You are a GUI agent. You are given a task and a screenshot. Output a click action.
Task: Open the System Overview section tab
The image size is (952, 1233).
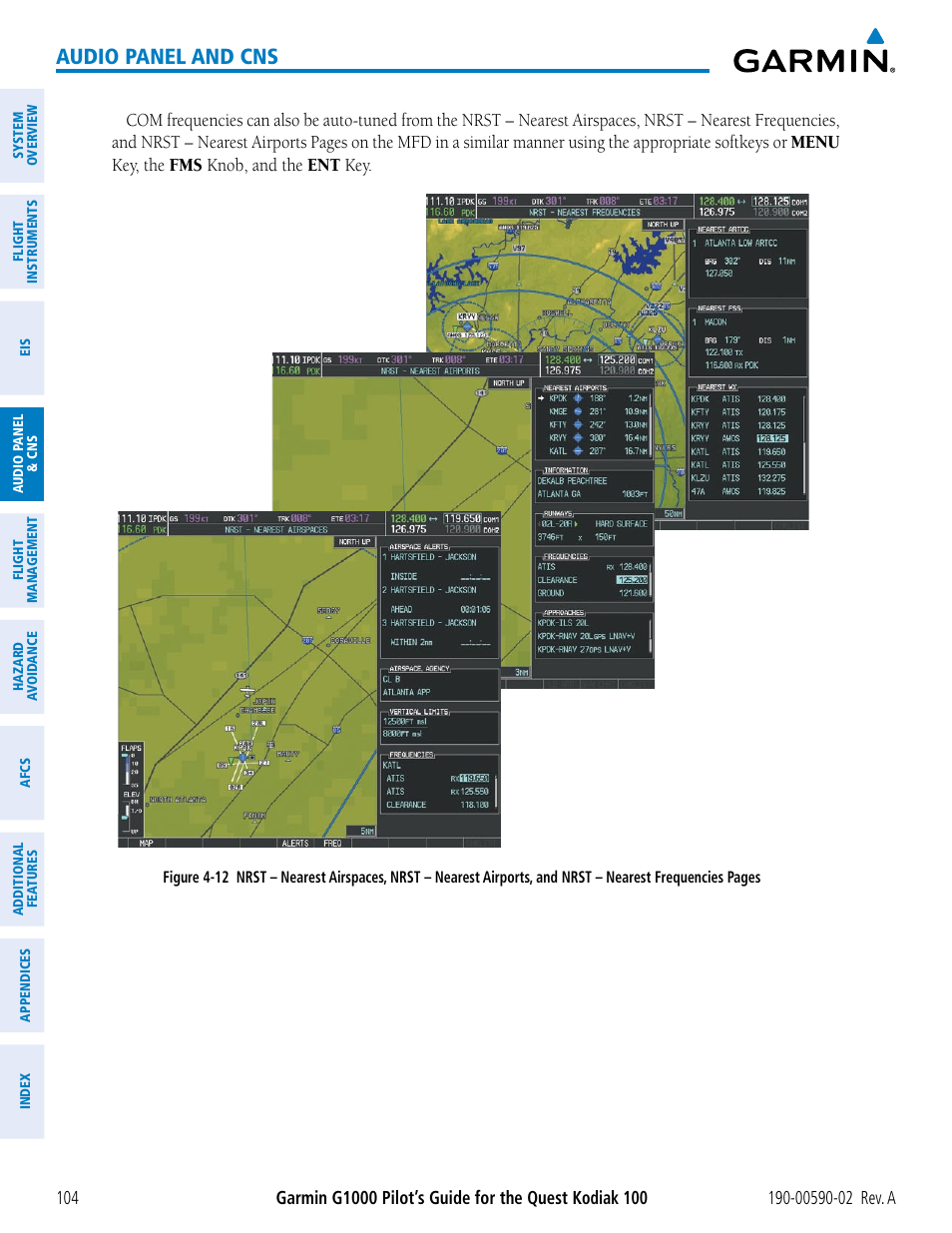click(x=22, y=136)
